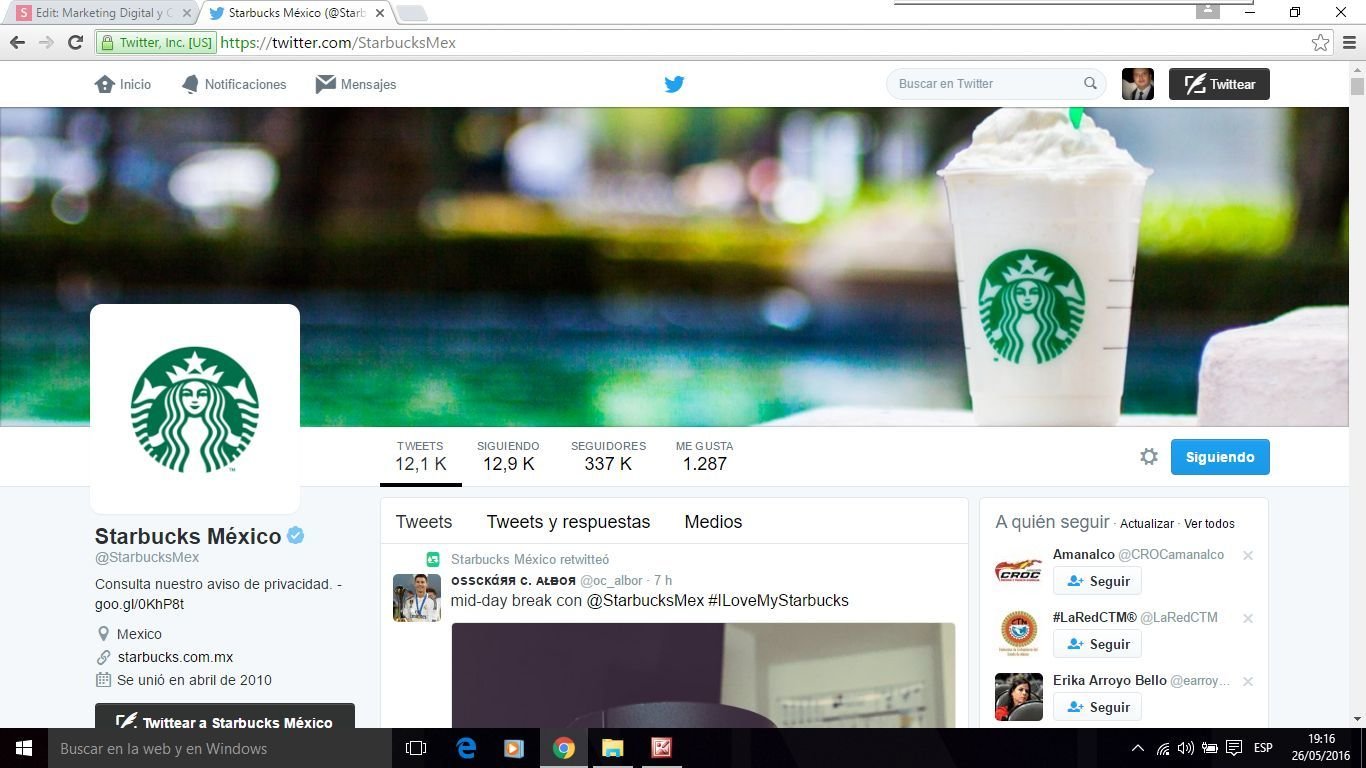
Task: Close the Marketing Digital browser tab
Action: point(186,13)
